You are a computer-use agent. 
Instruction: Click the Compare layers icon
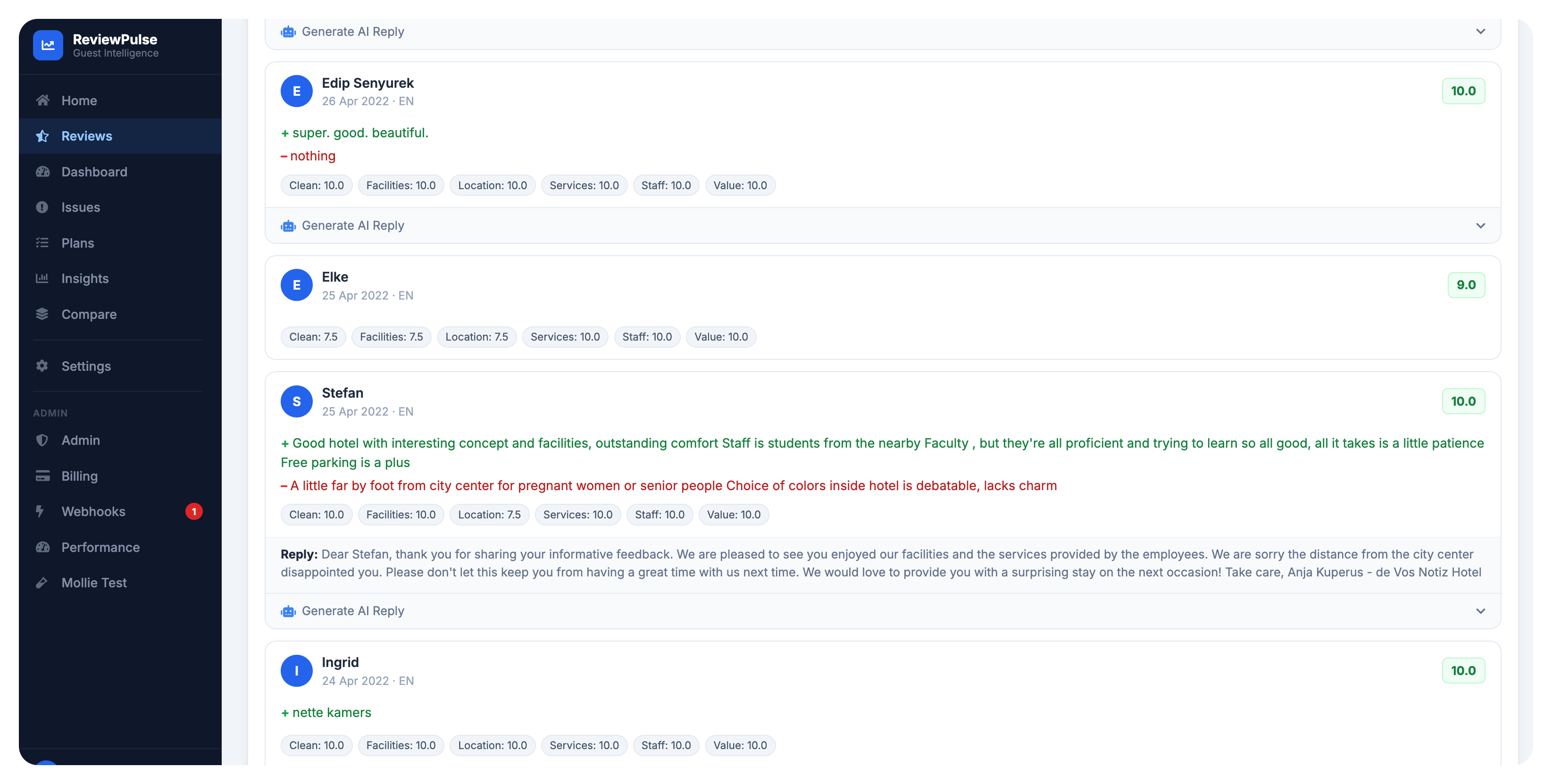pyautogui.click(x=42, y=313)
